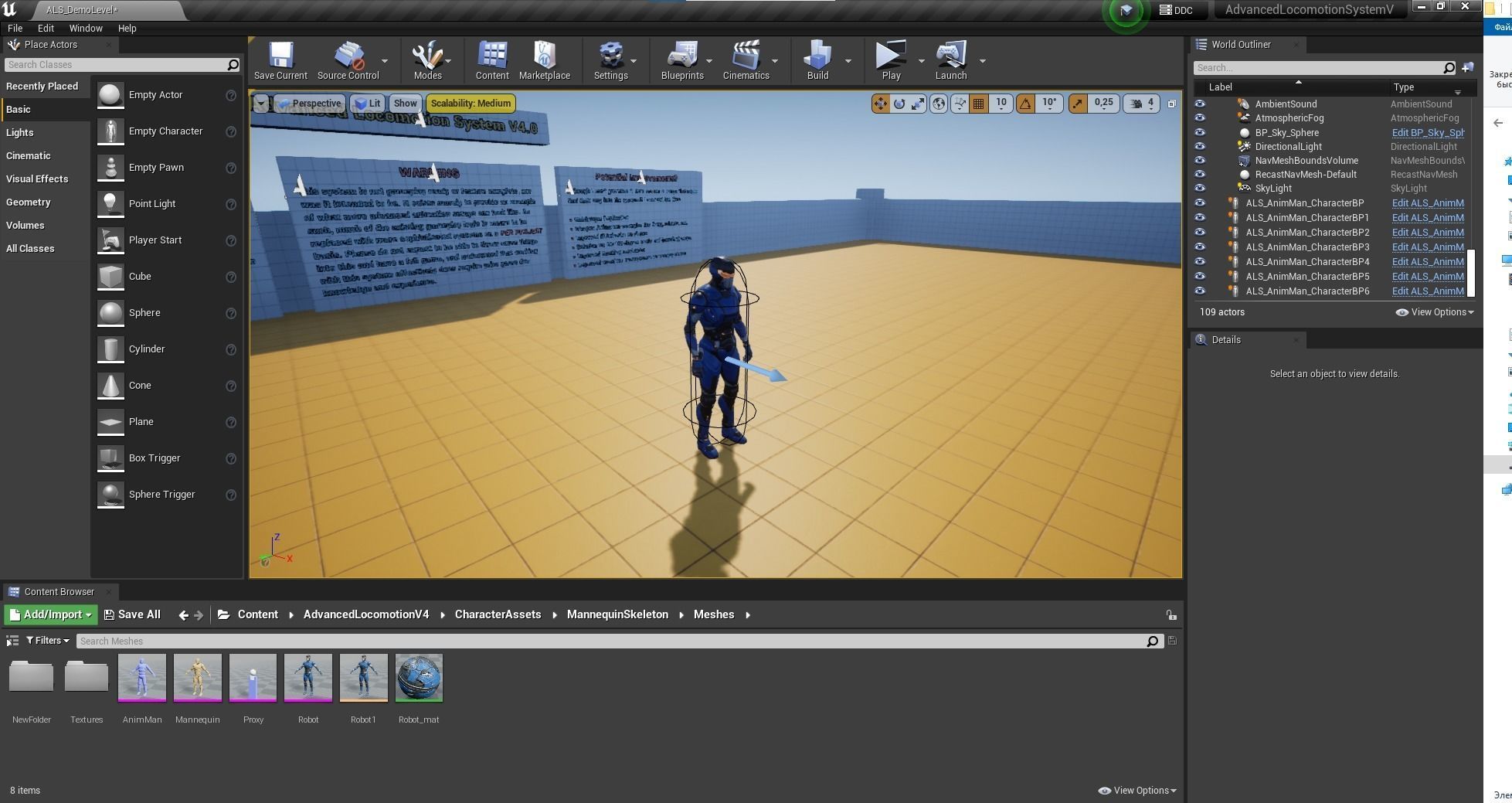Select Box Trigger icon in Place Actors
The width and height of the screenshot is (1512, 803).
coord(110,458)
